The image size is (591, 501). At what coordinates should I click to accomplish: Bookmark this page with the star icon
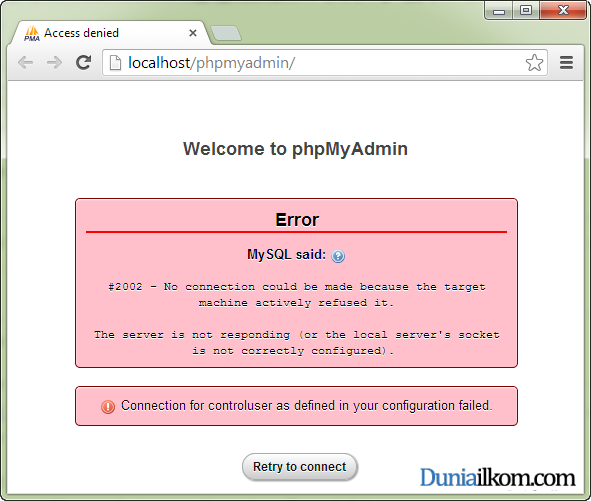534,63
